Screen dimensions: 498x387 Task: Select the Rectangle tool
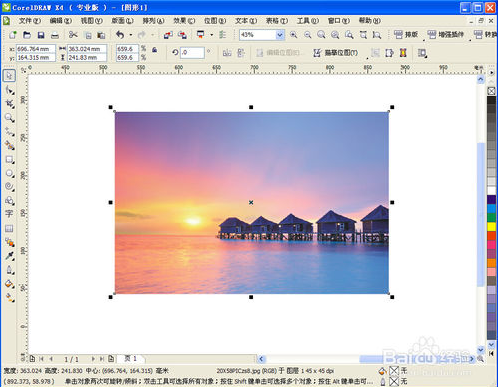(x=9, y=159)
